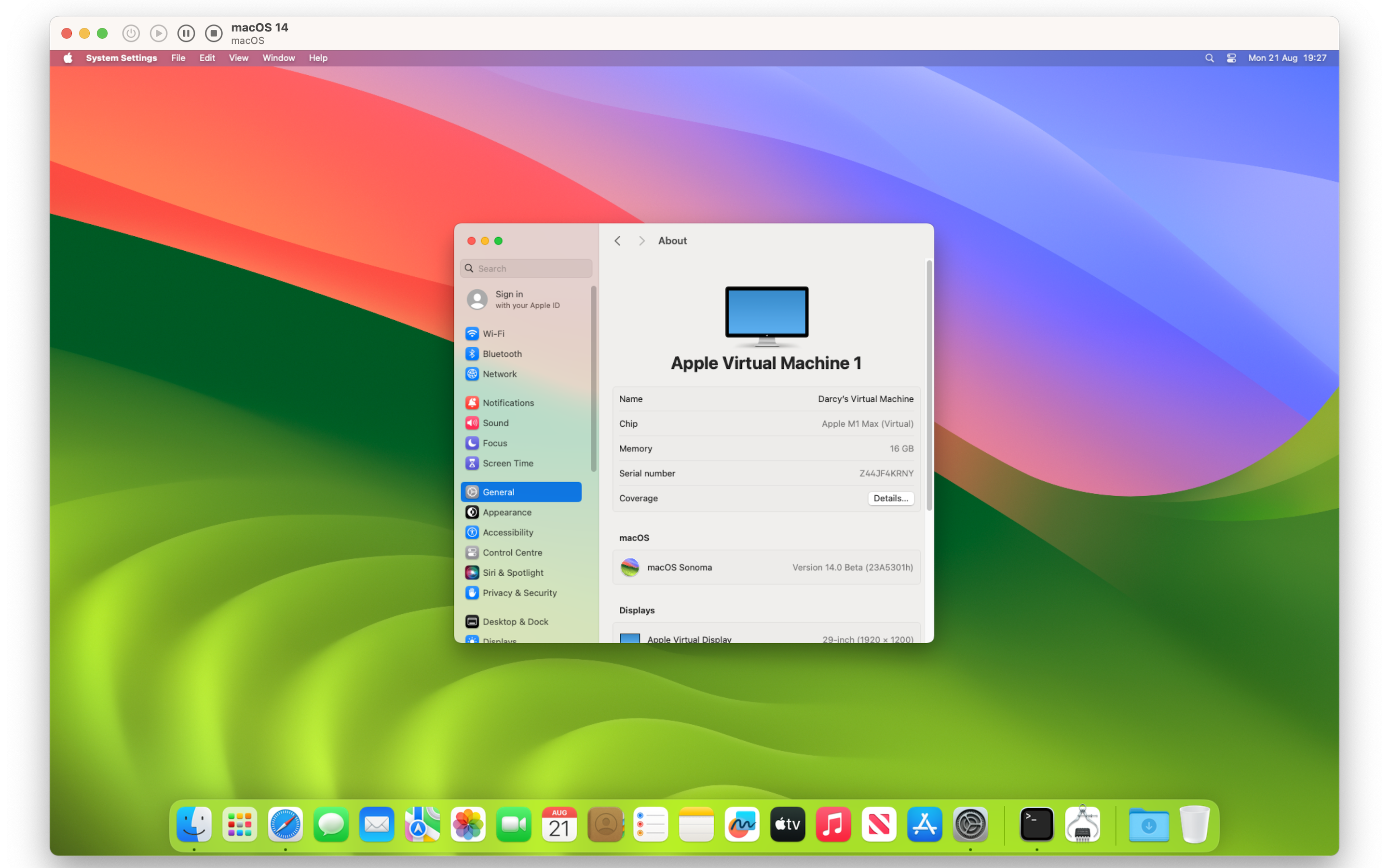Open Maps from the Dock
The image size is (1389, 868).
(422, 825)
